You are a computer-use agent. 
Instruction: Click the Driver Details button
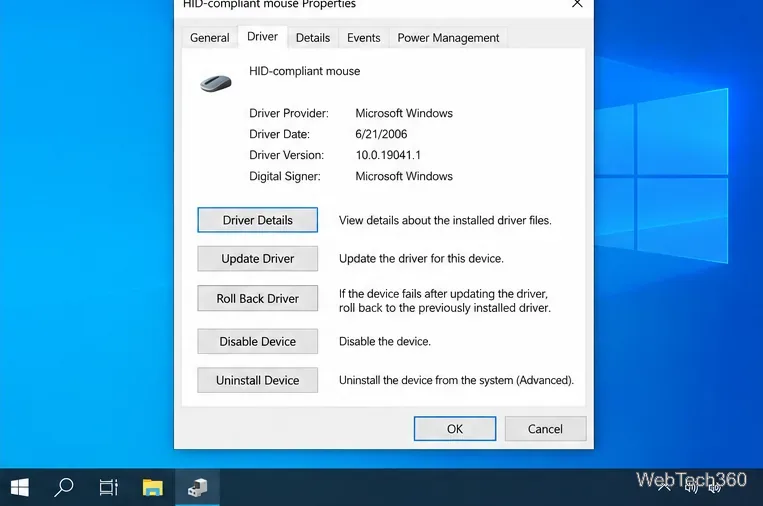[257, 220]
